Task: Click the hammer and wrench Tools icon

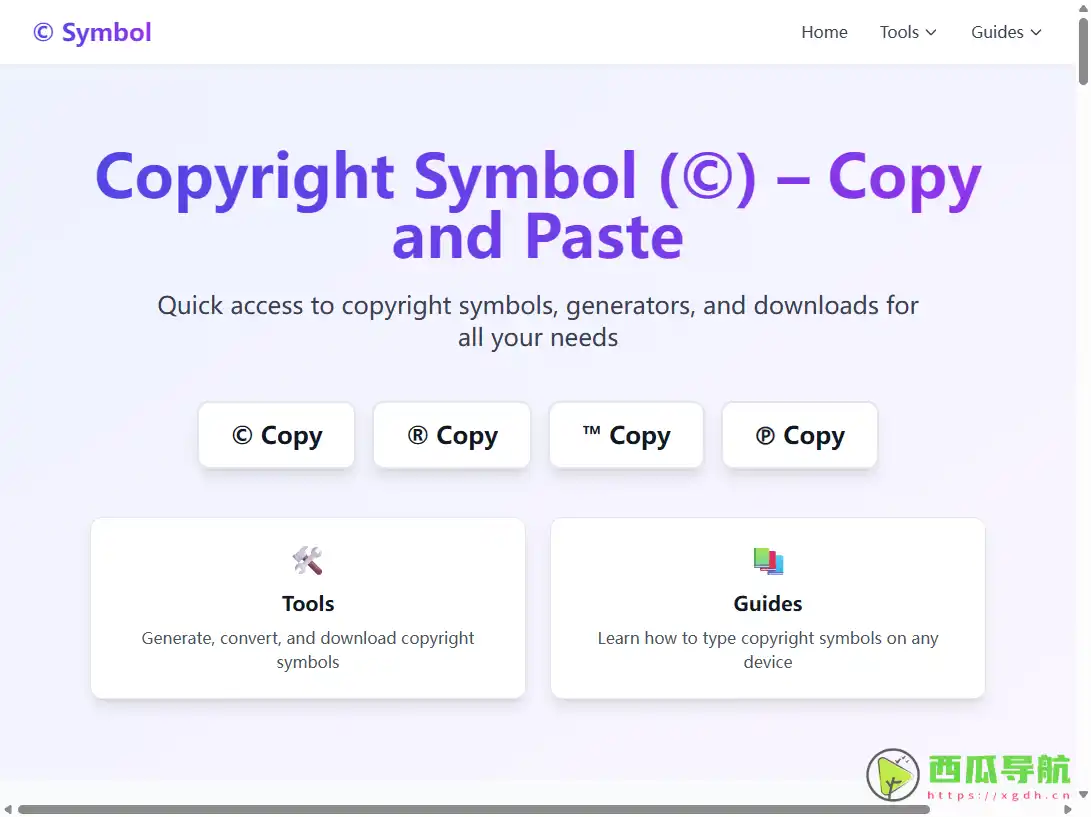Action: tap(307, 561)
